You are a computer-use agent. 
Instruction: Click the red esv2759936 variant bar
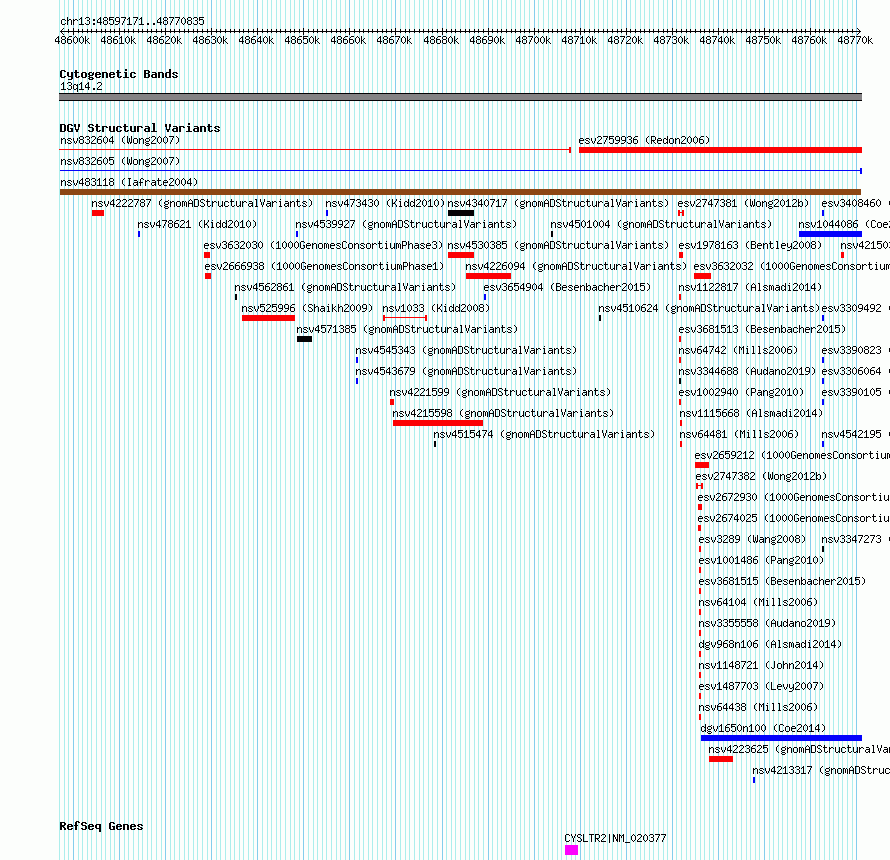[720, 150]
